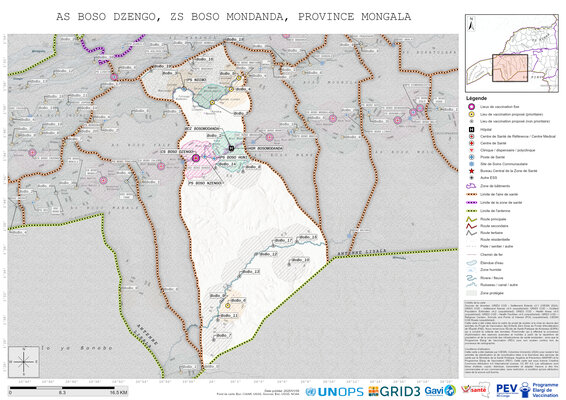Click the Centre de Santé legend icon
This screenshot has width=566, height=400.
pos(471,143)
